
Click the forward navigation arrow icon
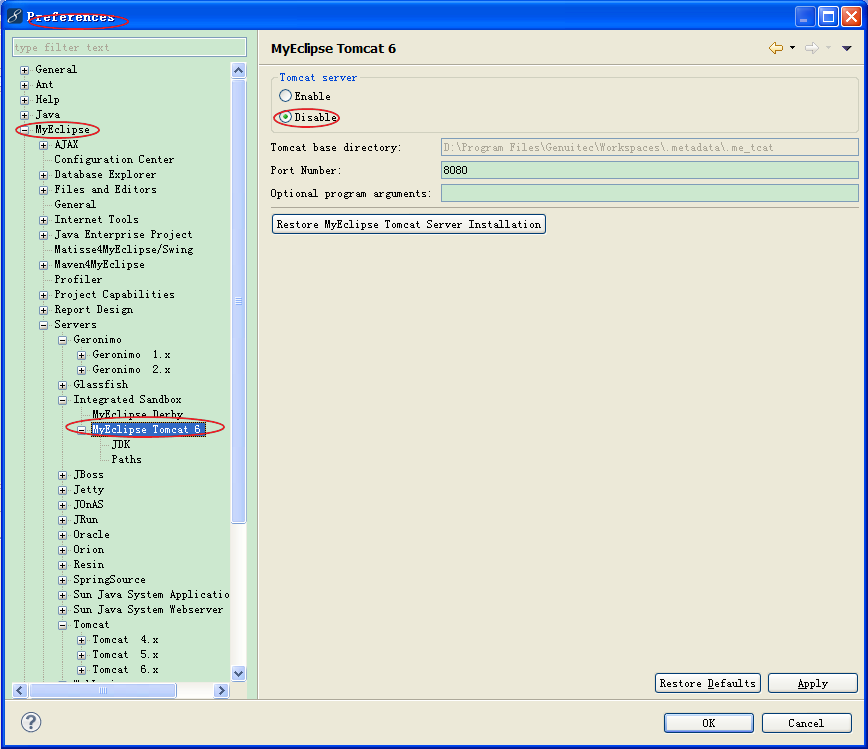(812, 48)
